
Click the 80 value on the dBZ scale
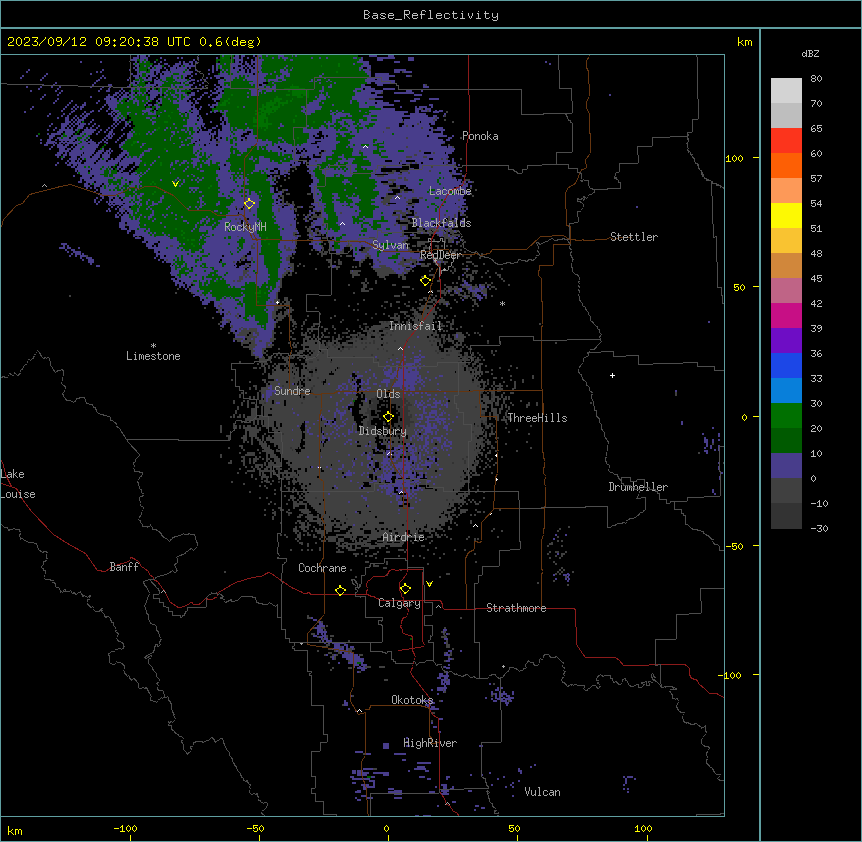816,79
